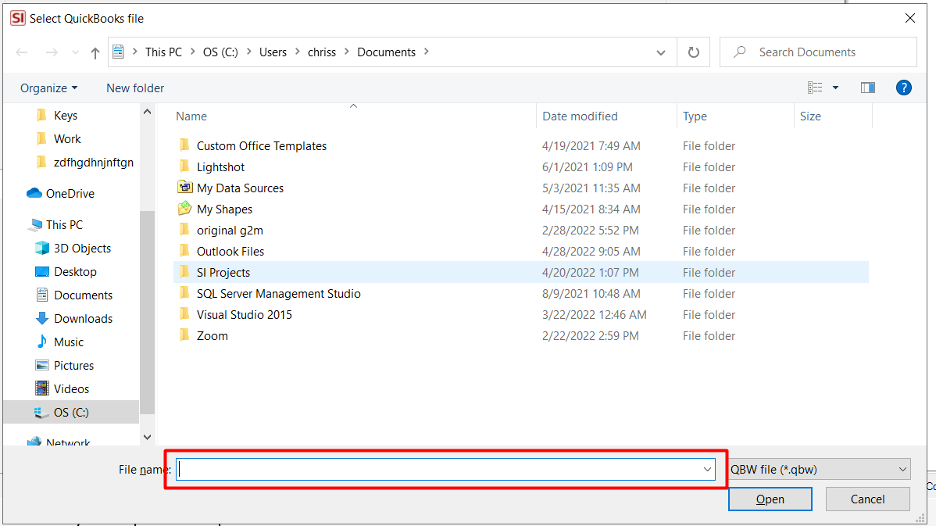This screenshot has height=526, width=936.
Task: Click the Lightshot folder icon
Action: 184,166
